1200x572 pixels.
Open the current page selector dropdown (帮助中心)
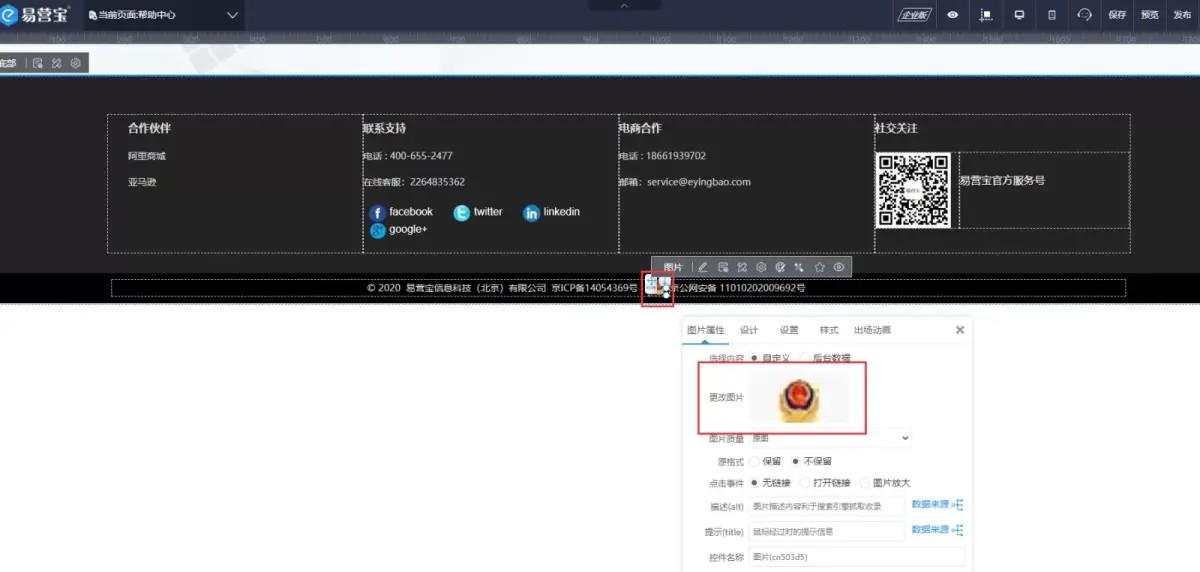point(164,15)
